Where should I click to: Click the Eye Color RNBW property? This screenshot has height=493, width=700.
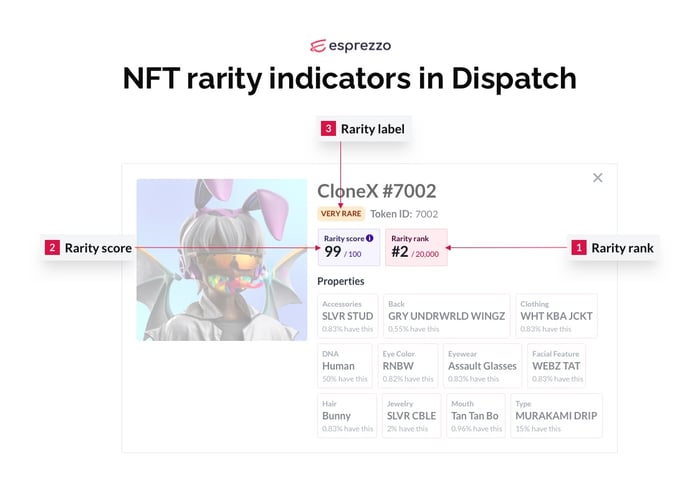pyautogui.click(x=408, y=366)
